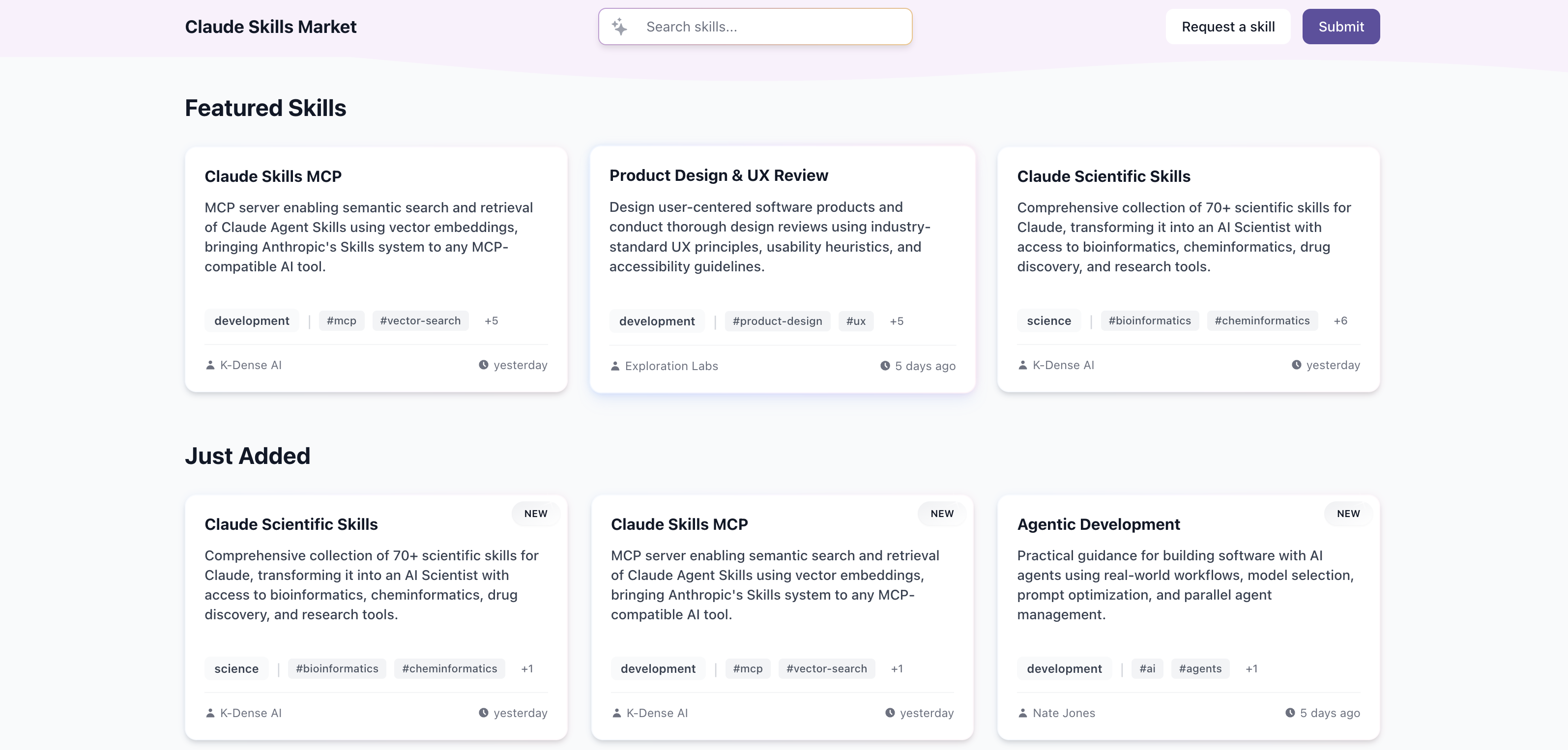Click clock icon next to '5 days ago' on Product Design card

[885, 366]
